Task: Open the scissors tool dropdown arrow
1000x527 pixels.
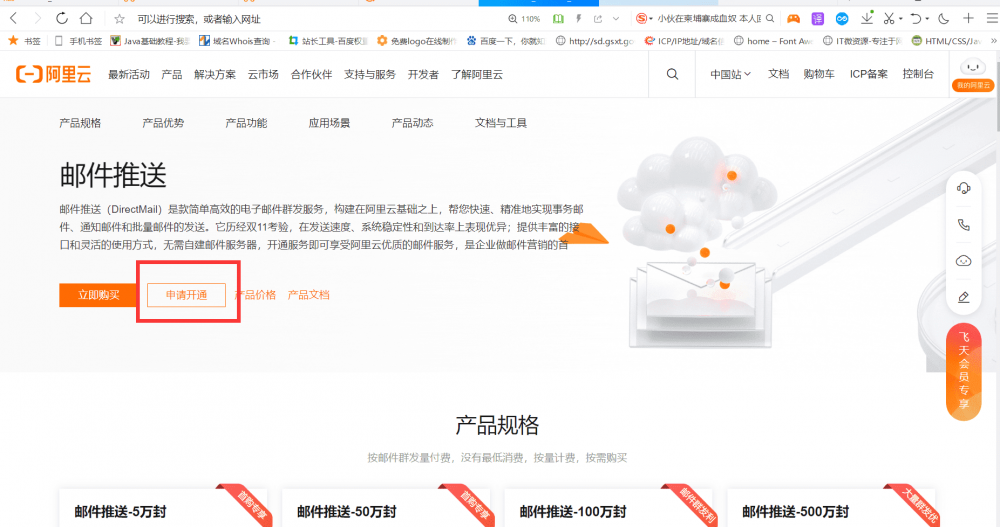Action: (900, 19)
